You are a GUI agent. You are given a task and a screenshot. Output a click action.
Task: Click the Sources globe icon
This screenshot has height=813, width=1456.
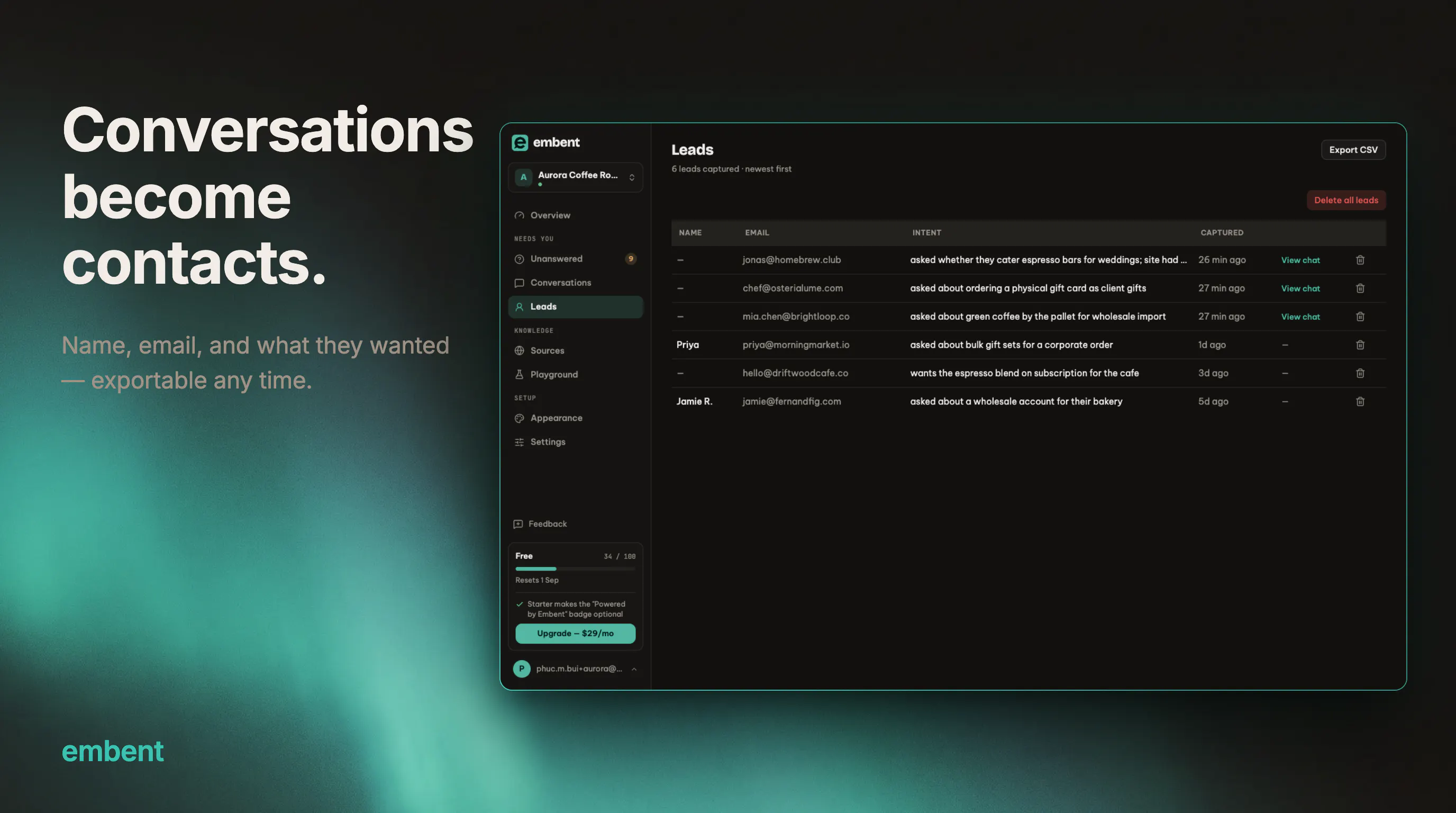[519, 350]
